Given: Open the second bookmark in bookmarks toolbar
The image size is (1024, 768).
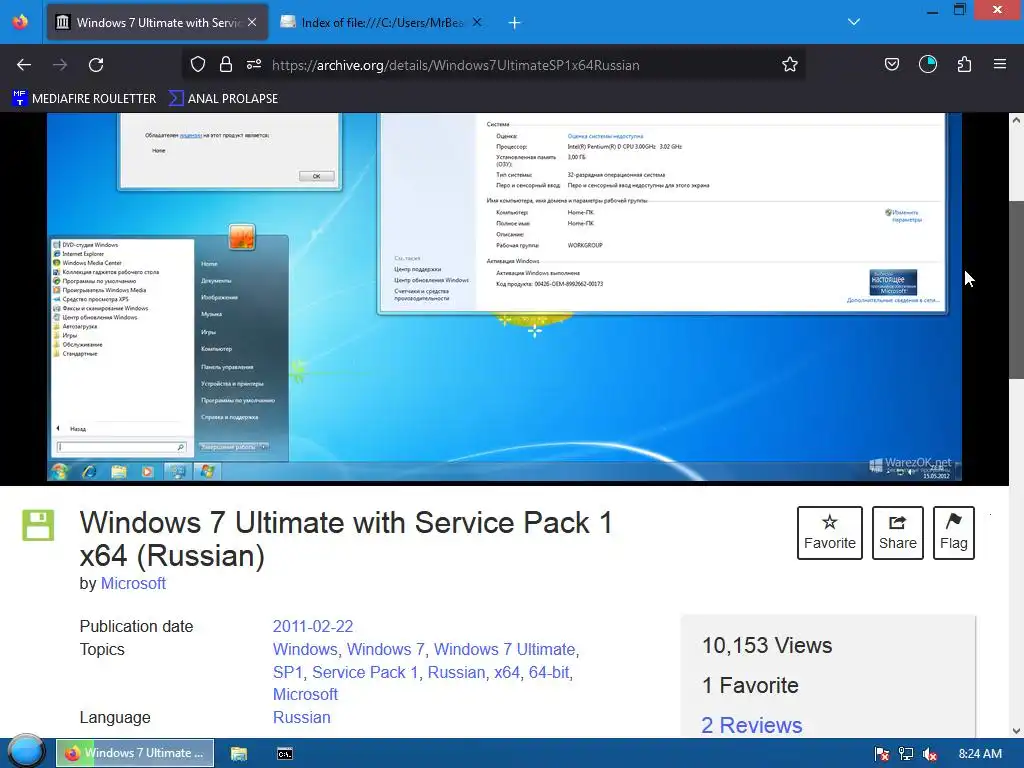Looking at the screenshot, I should (223, 99).
